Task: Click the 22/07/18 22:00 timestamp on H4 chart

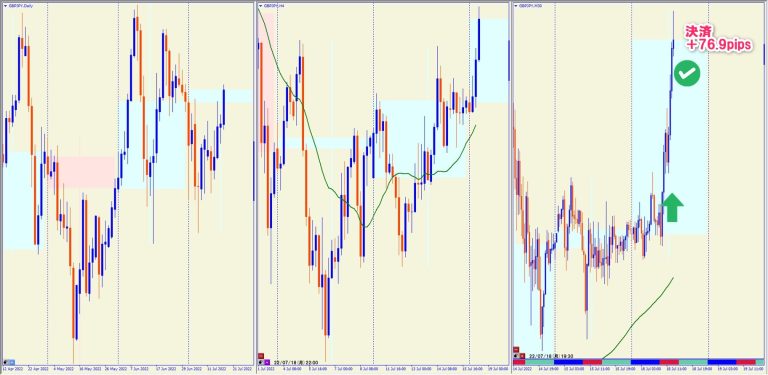Action: click(295, 363)
